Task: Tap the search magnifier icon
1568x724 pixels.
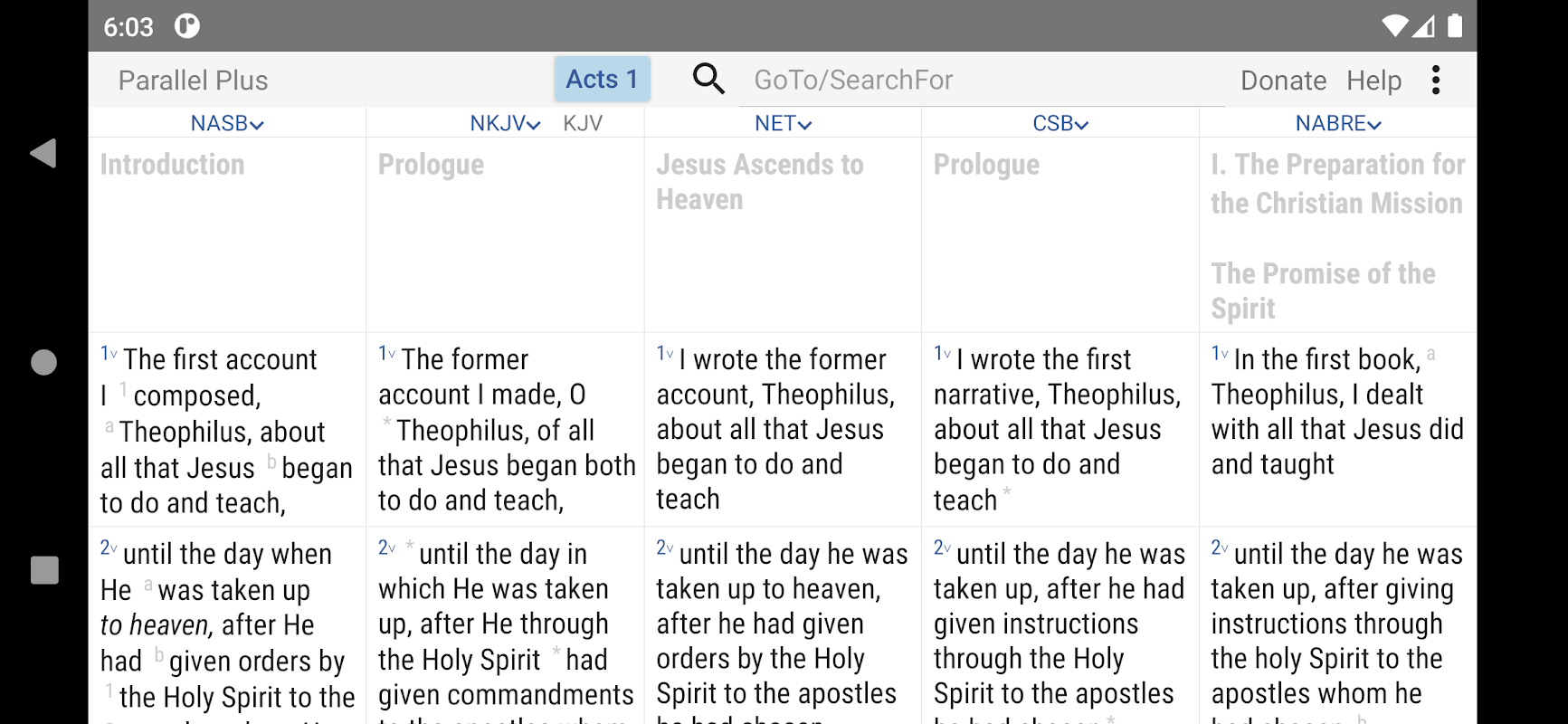Action: coord(708,80)
